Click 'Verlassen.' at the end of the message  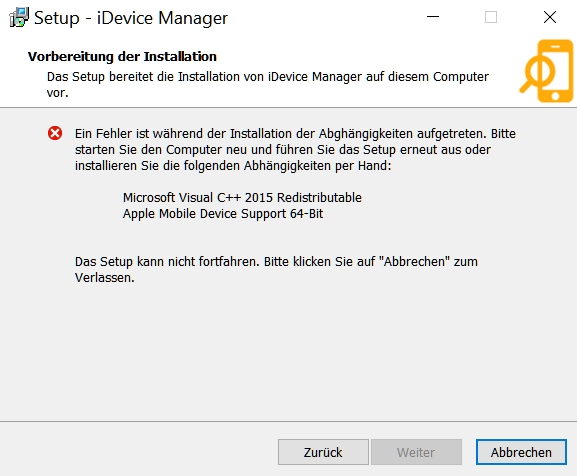pos(105,278)
